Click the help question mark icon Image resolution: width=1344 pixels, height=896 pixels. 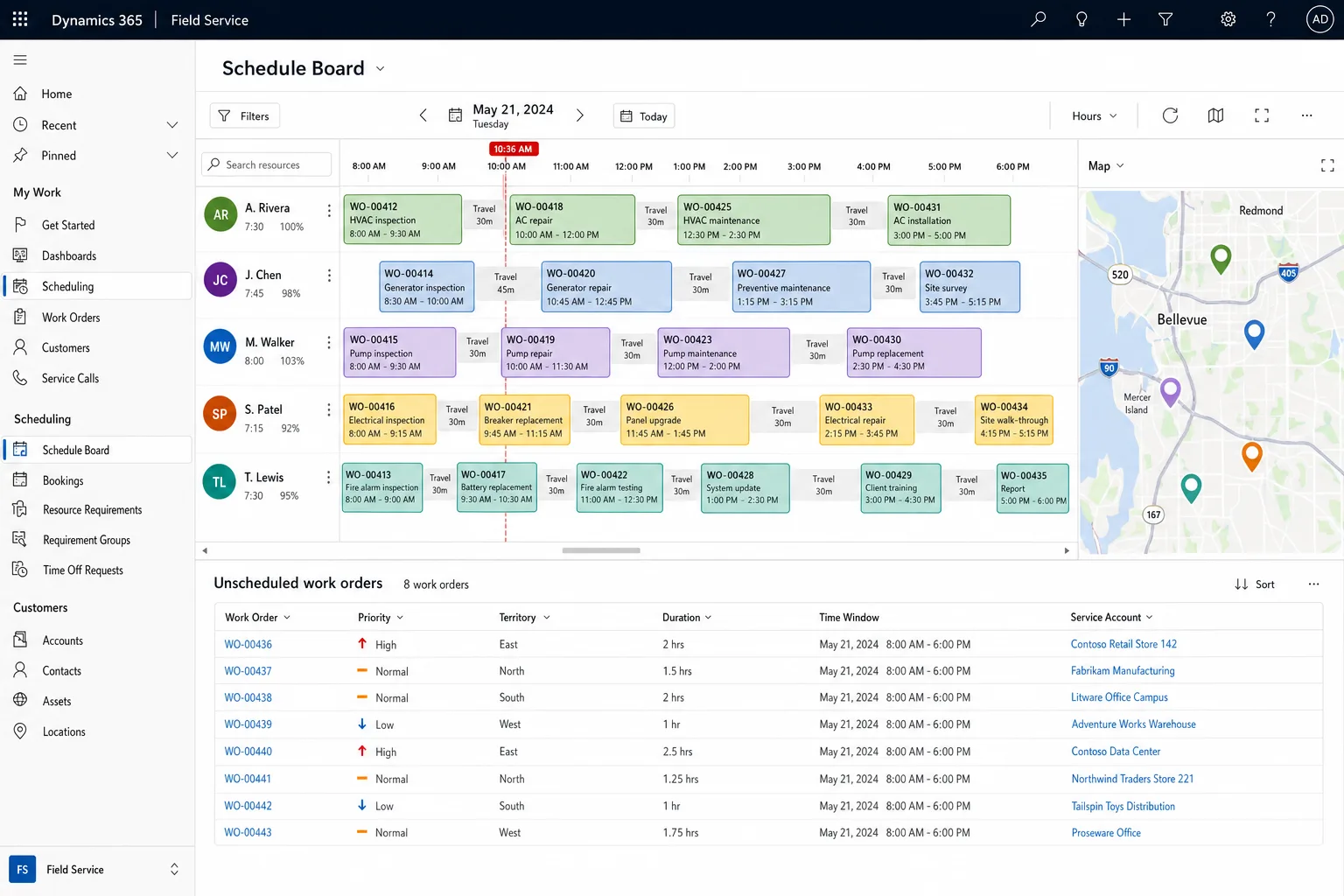click(1271, 19)
